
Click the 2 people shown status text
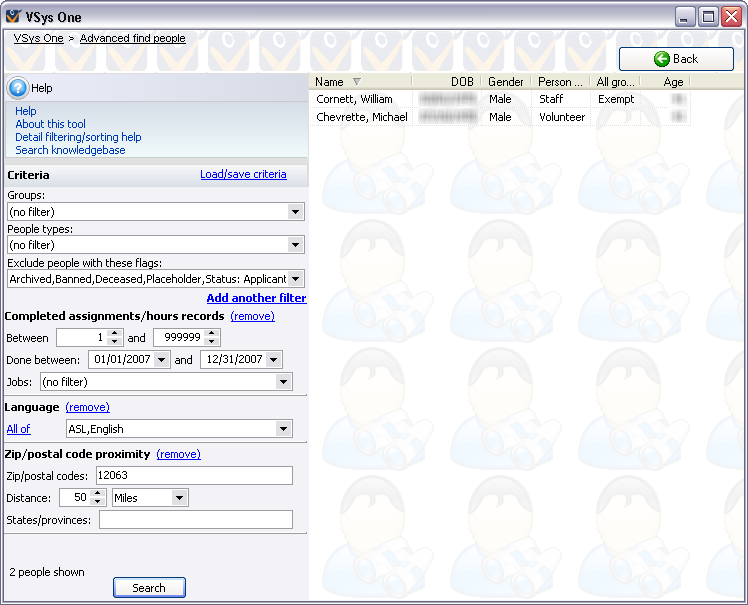[x=47, y=572]
